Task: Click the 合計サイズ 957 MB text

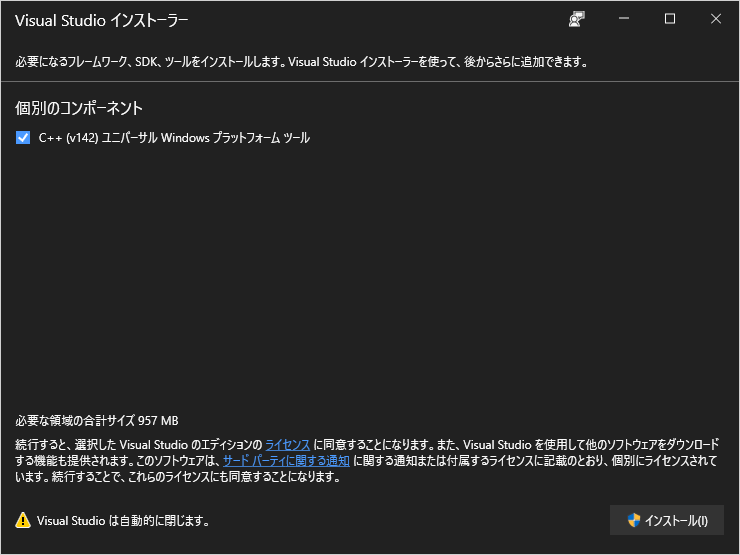Action: 97,420
